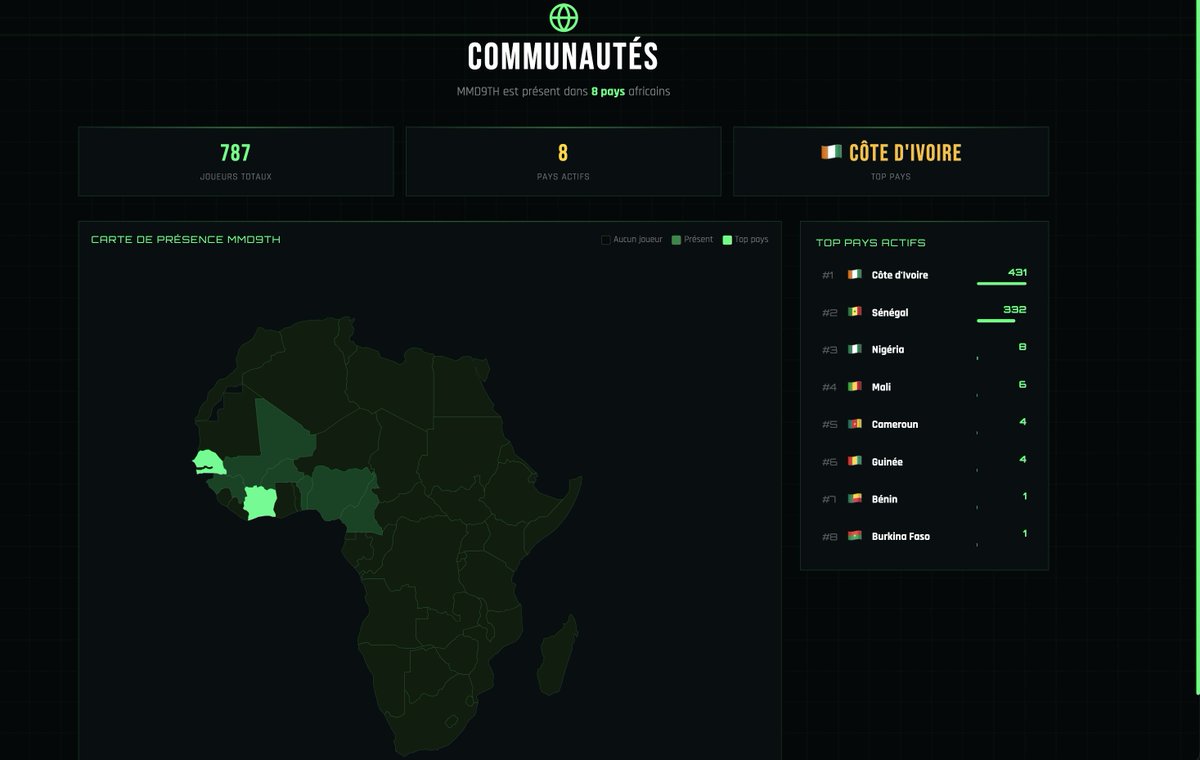This screenshot has height=760, width=1200.
Task: Click the 431 player count value
Action: (x=1018, y=272)
